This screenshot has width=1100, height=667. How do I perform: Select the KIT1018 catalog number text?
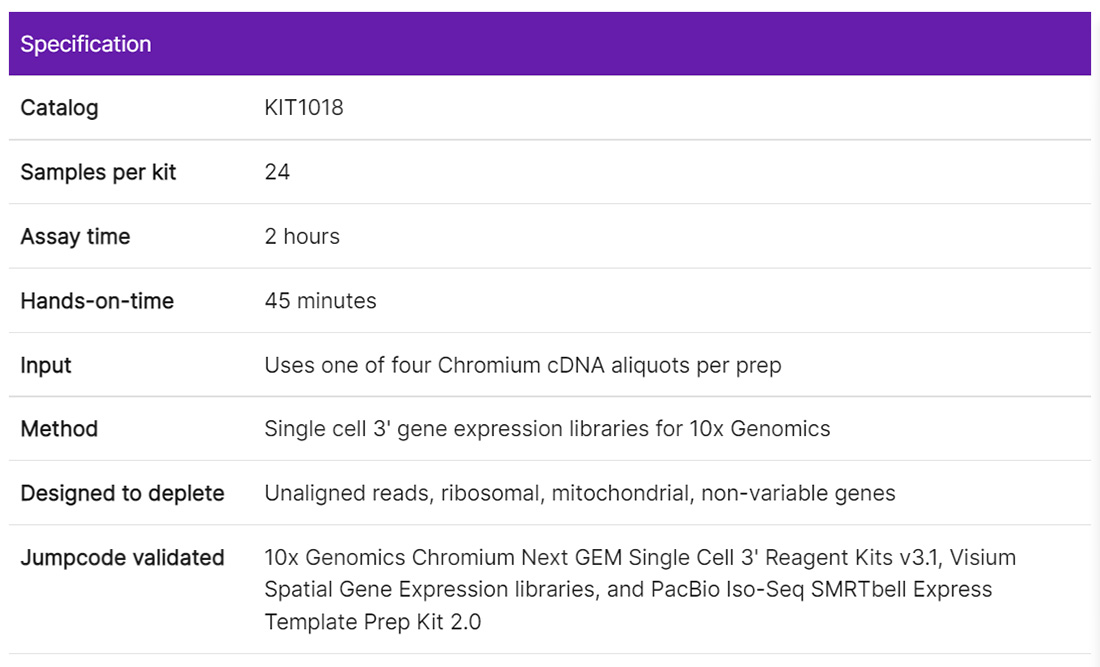click(x=304, y=108)
